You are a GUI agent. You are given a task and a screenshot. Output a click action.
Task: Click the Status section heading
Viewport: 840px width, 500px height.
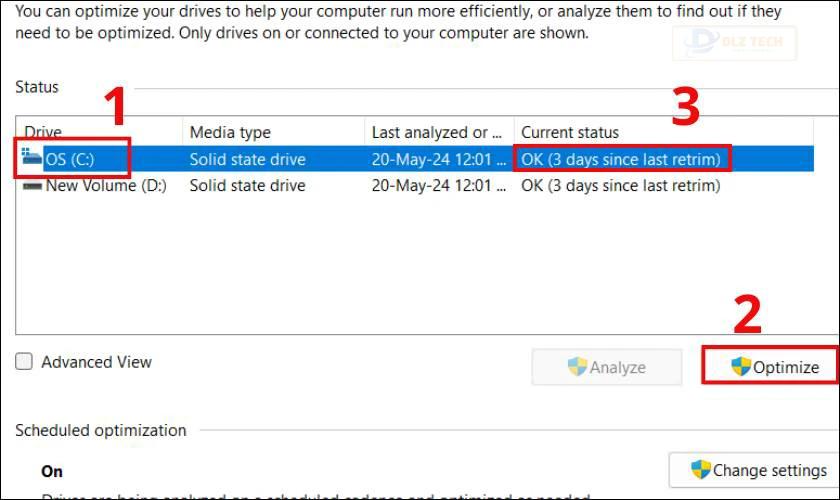click(37, 87)
